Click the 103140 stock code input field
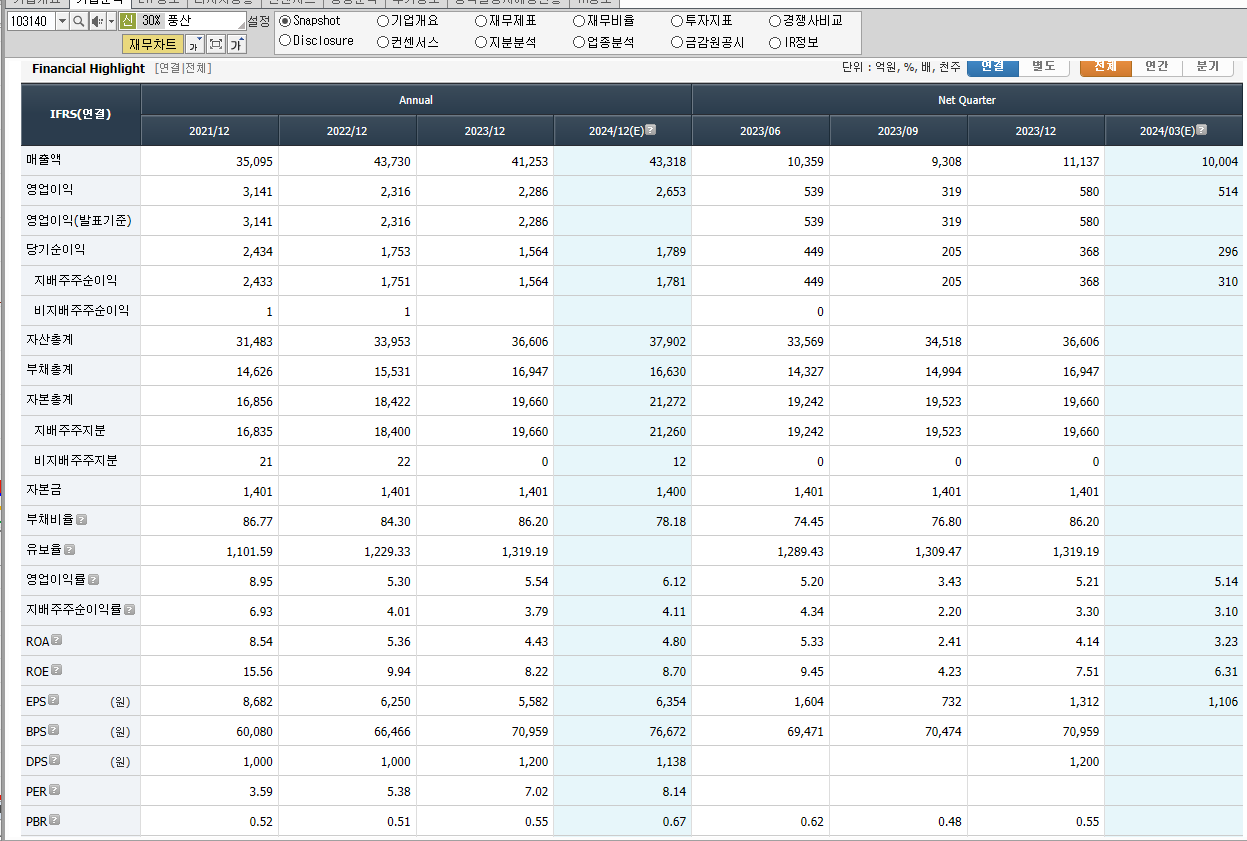This screenshot has width=1247, height=841. (31, 21)
